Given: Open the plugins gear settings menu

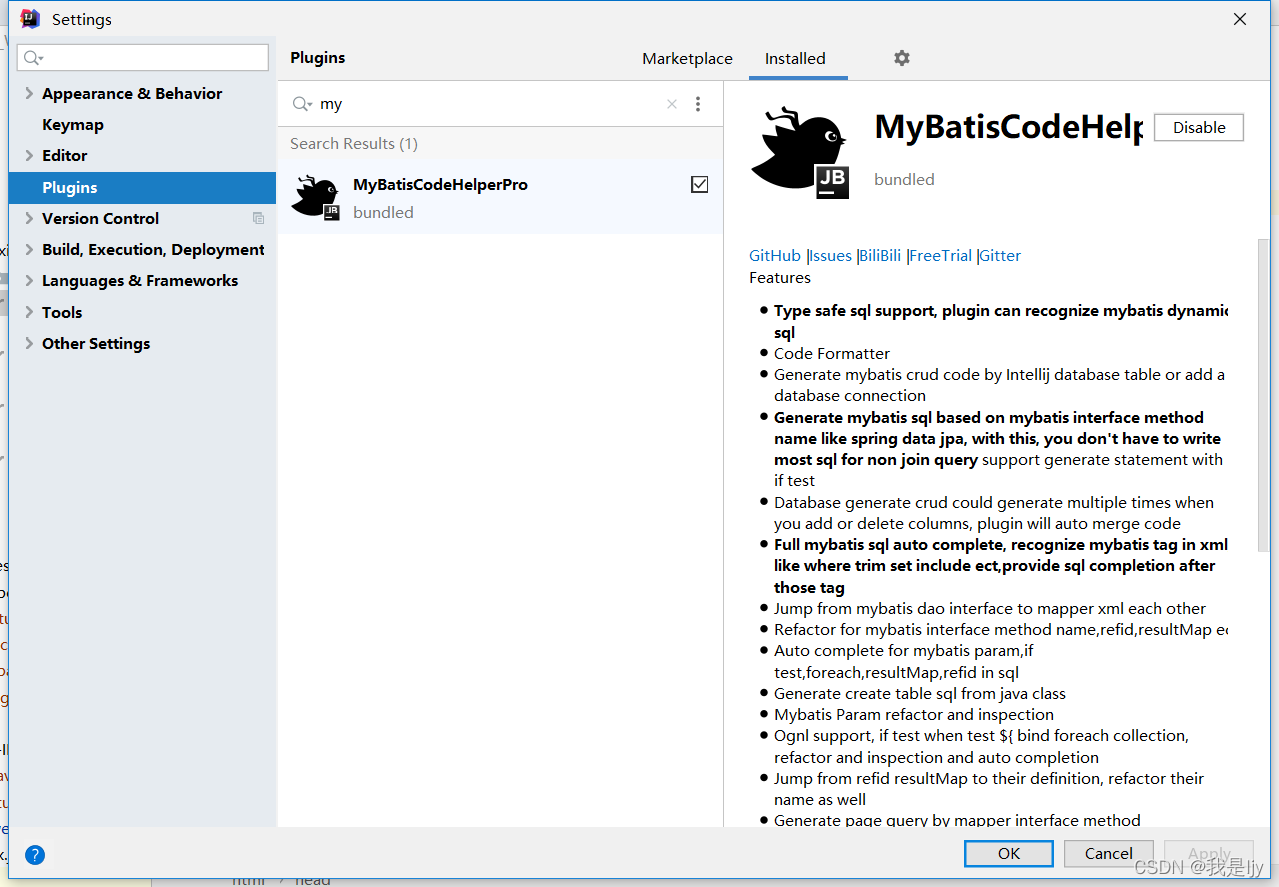Looking at the screenshot, I should tap(902, 58).
